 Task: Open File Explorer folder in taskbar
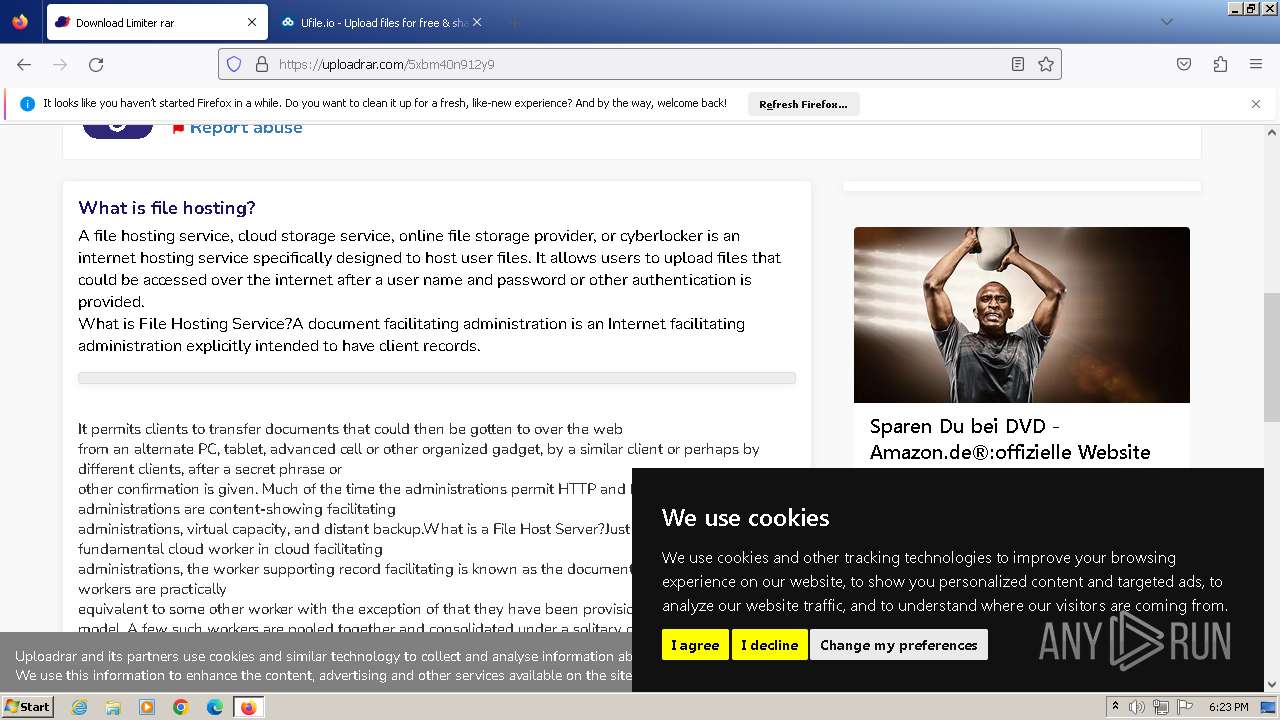[x=113, y=707]
